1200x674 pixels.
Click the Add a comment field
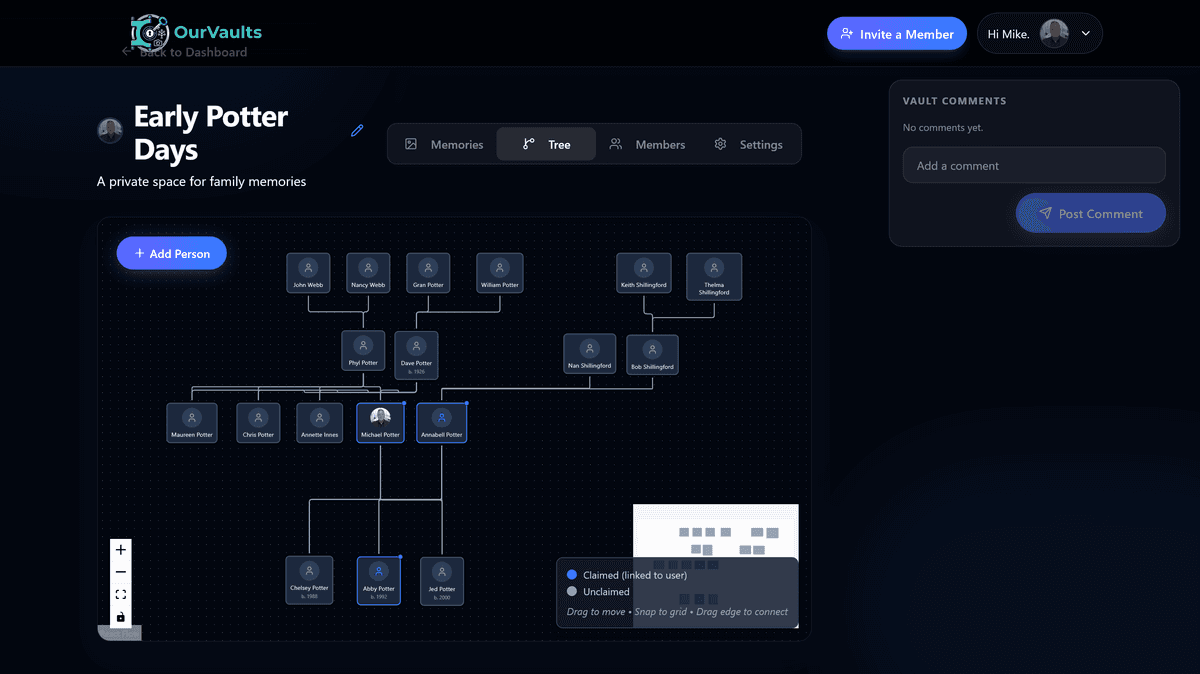tap(1033, 165)
